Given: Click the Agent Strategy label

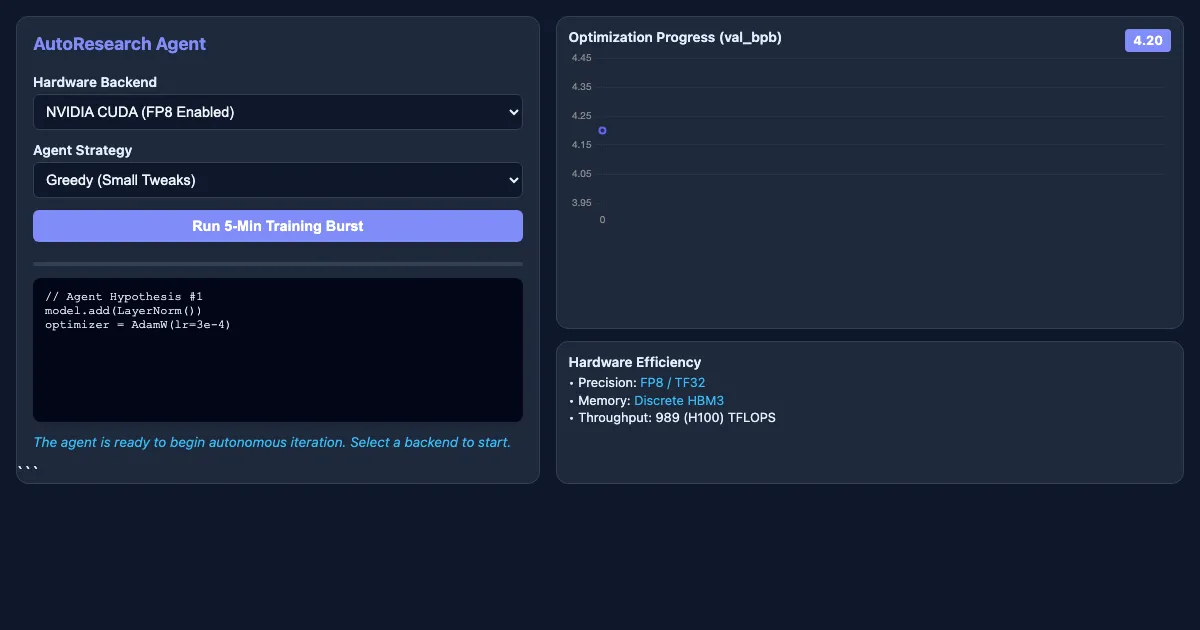Looking at the screenshot, I should (83, 150).
